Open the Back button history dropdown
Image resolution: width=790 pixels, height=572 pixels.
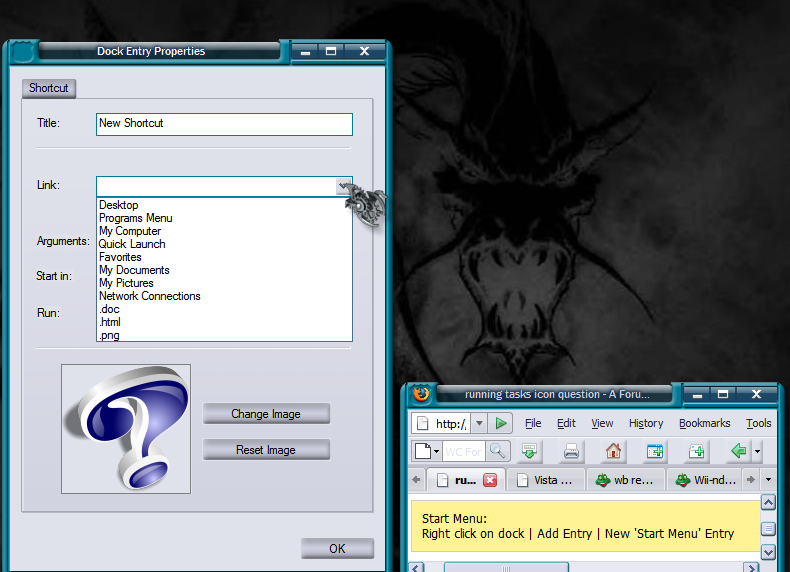click(757, 451)
